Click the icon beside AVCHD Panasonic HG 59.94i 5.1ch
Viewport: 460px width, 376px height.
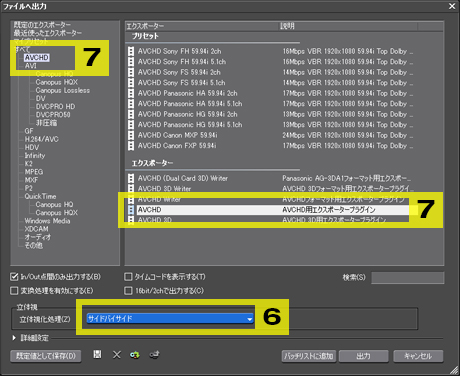(x=131, y=125)
